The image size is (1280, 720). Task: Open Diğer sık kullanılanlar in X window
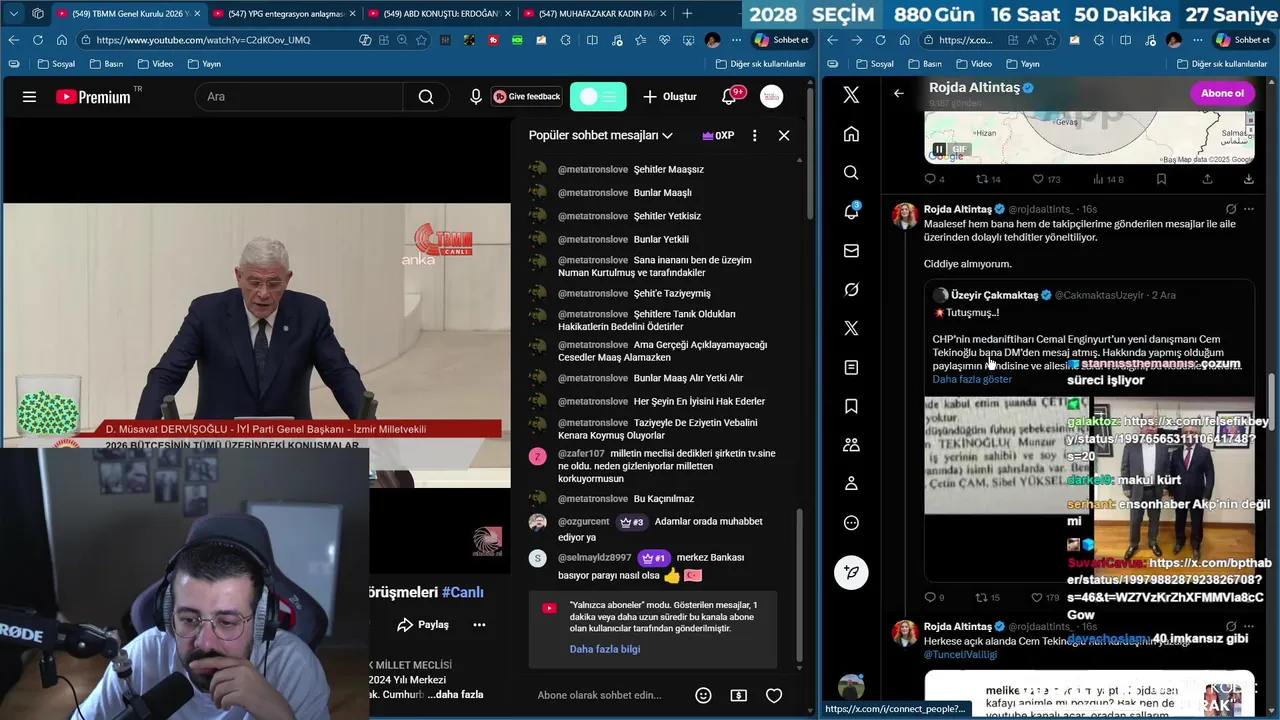tap(1222, 64)
